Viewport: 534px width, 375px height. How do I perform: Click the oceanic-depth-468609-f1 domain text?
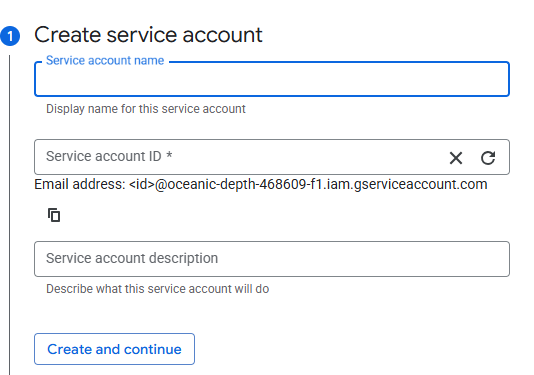tap(245, 184)
